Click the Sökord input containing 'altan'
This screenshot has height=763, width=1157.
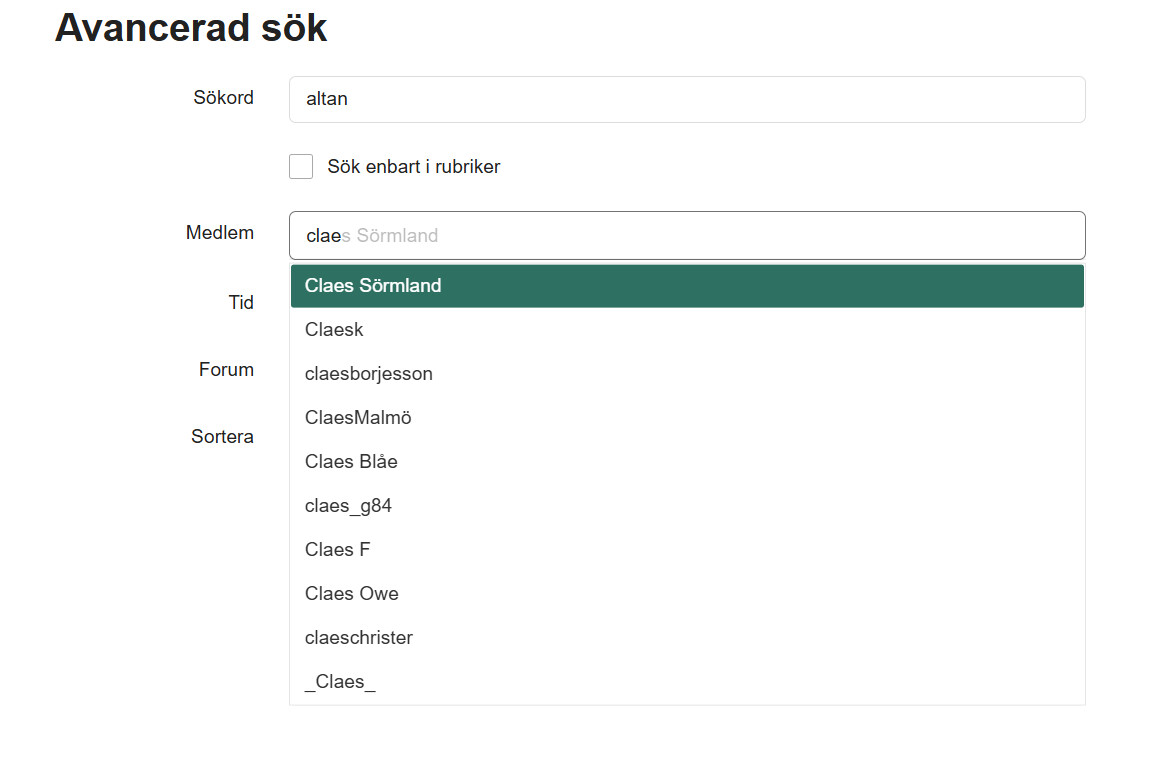[x=686, y=100]
